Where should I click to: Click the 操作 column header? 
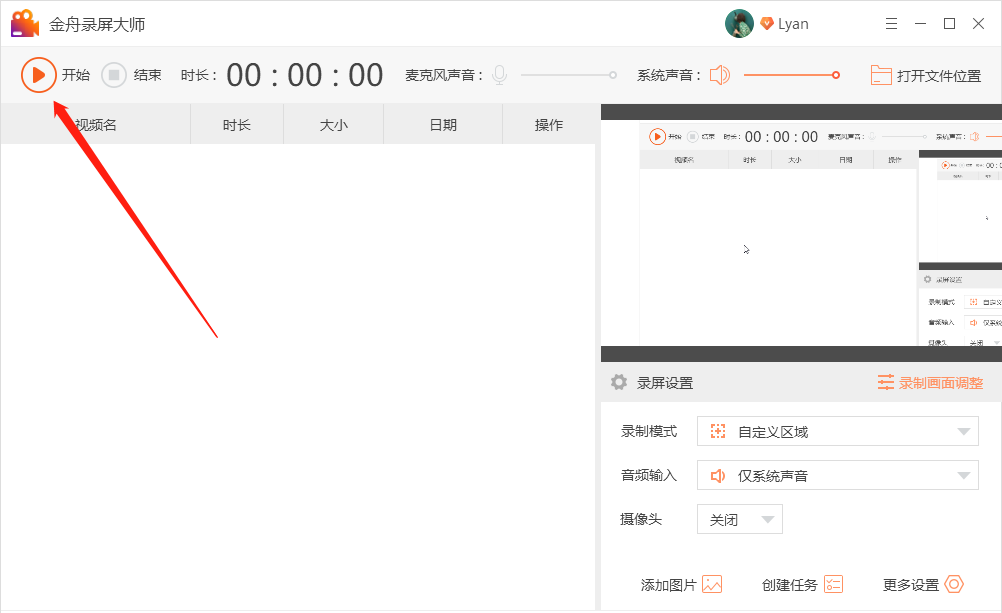coord(549,125)
